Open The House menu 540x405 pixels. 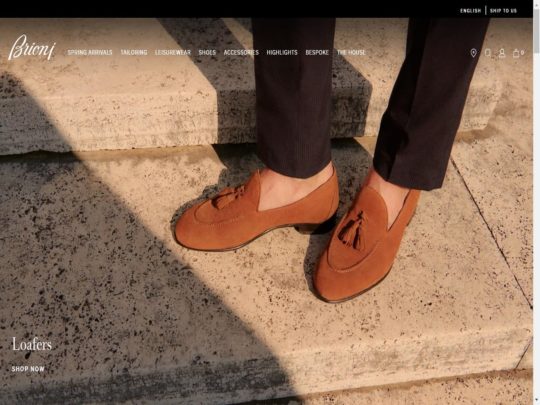click(351, 52)
